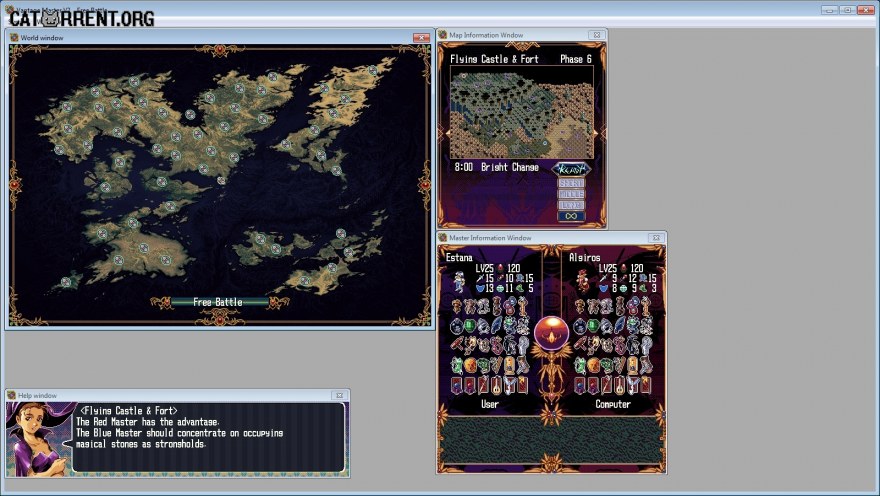Click the Phase 6 label
The height and width of the screenshot is (496, 880).
575,59
